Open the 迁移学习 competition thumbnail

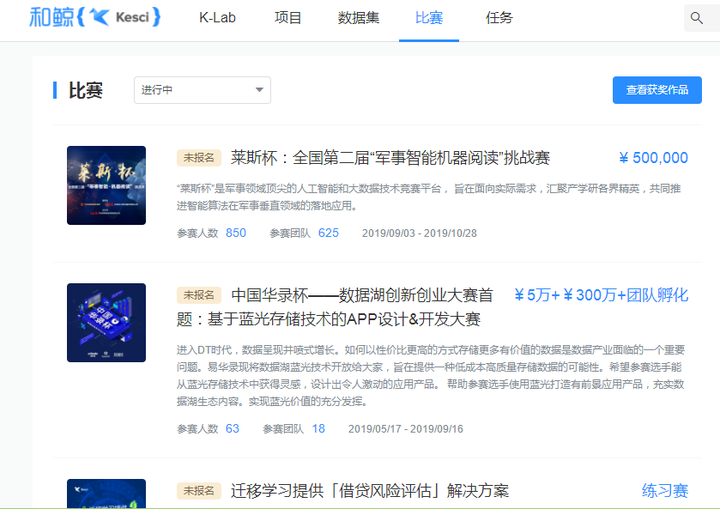[107, 494]
